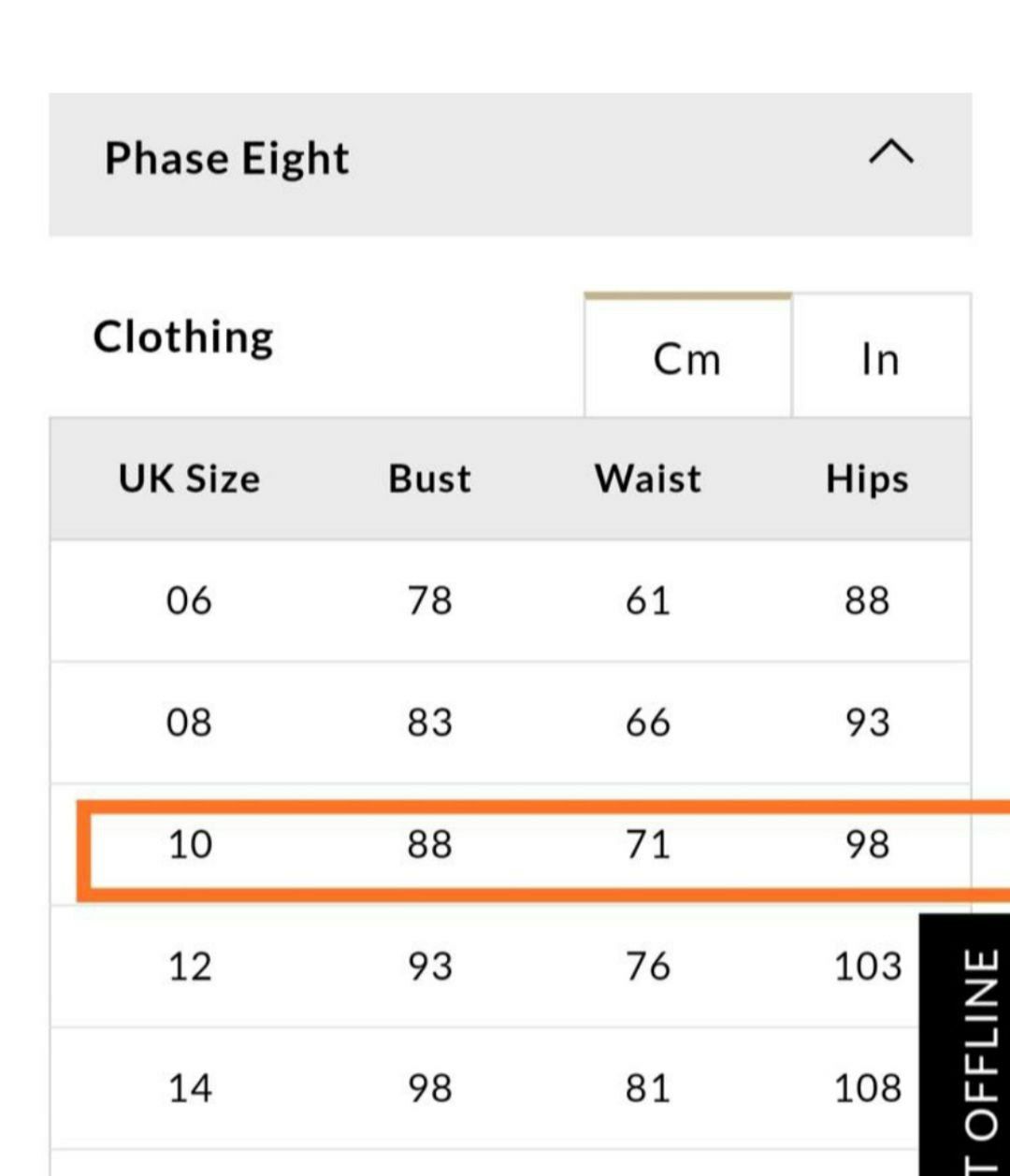
Task: Click hips value 108 for size 14
Action: [x=868, y=1088]
